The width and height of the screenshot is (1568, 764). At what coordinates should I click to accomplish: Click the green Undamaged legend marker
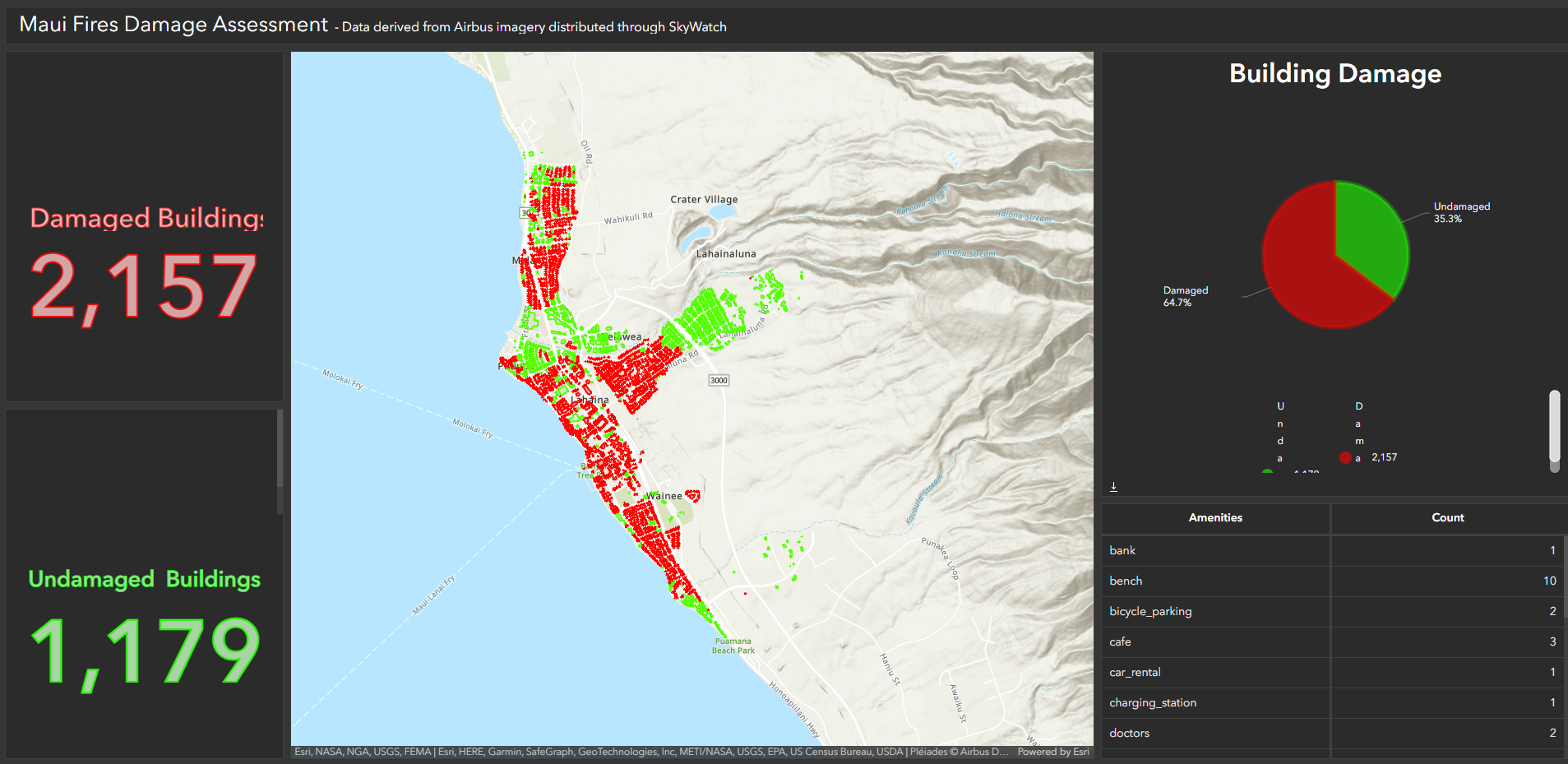pyautogui.click(x=1267, y=471)
